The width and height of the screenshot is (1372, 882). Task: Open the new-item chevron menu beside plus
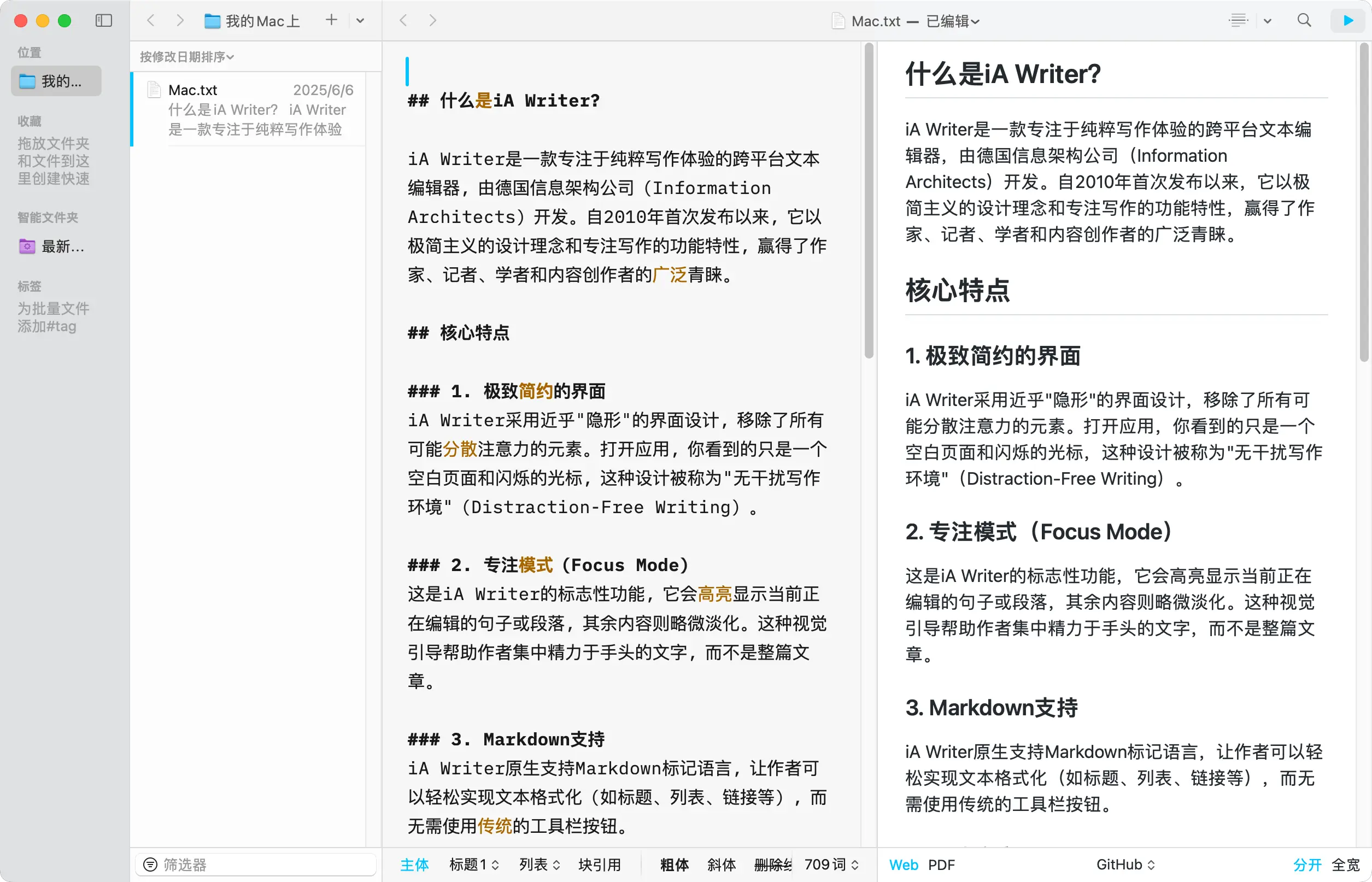[x=360, y=21]
